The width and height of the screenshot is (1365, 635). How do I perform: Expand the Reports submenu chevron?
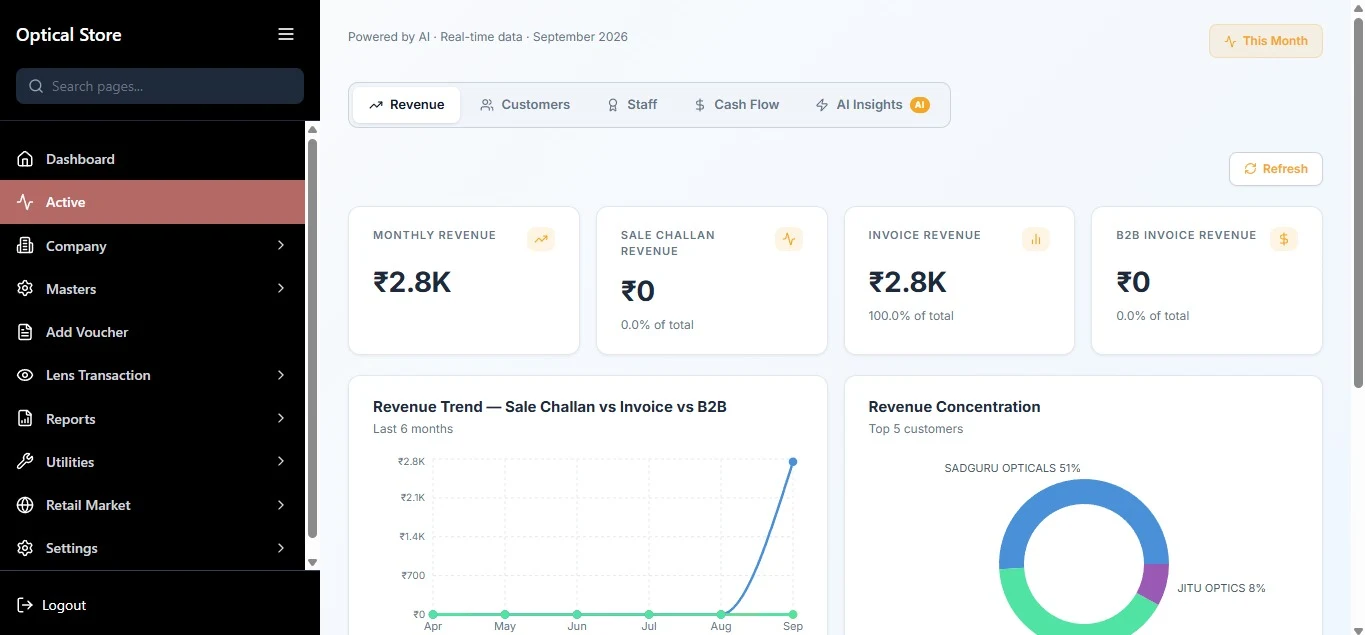[x=281, y=418]
